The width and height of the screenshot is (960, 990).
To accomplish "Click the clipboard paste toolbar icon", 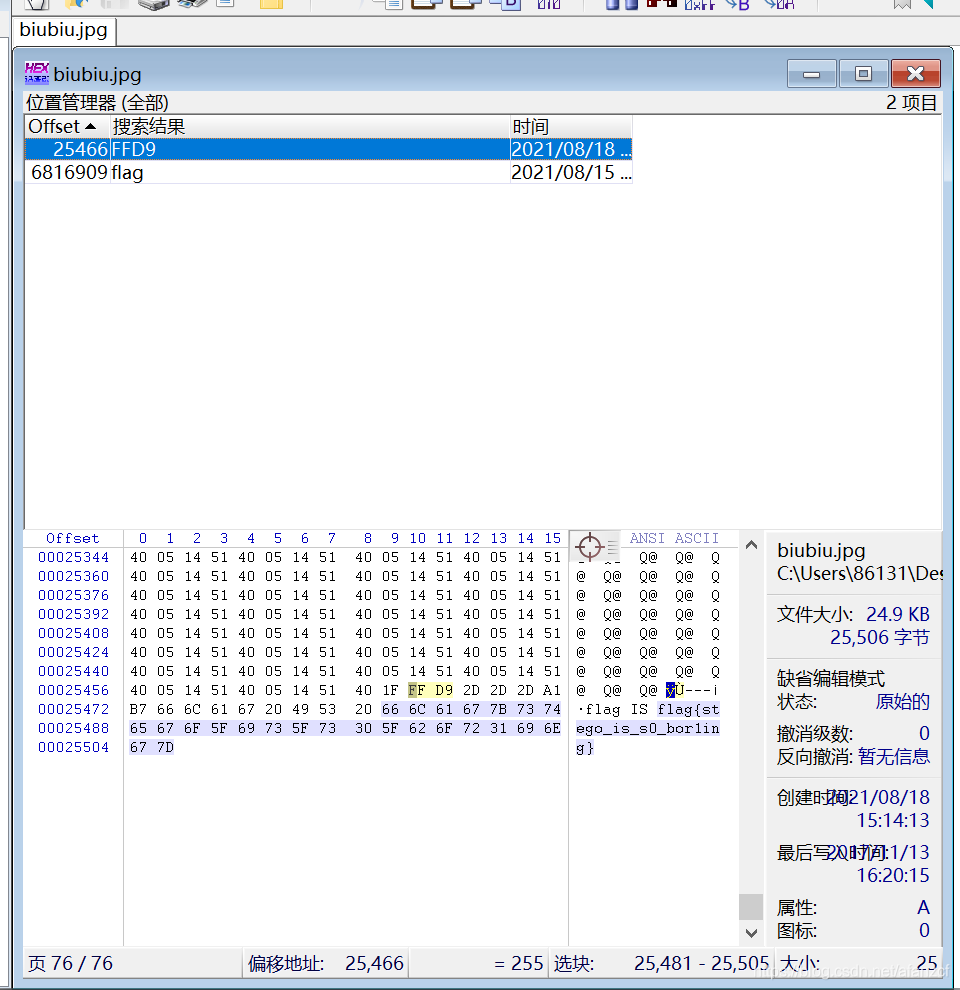I will (464, 6).
